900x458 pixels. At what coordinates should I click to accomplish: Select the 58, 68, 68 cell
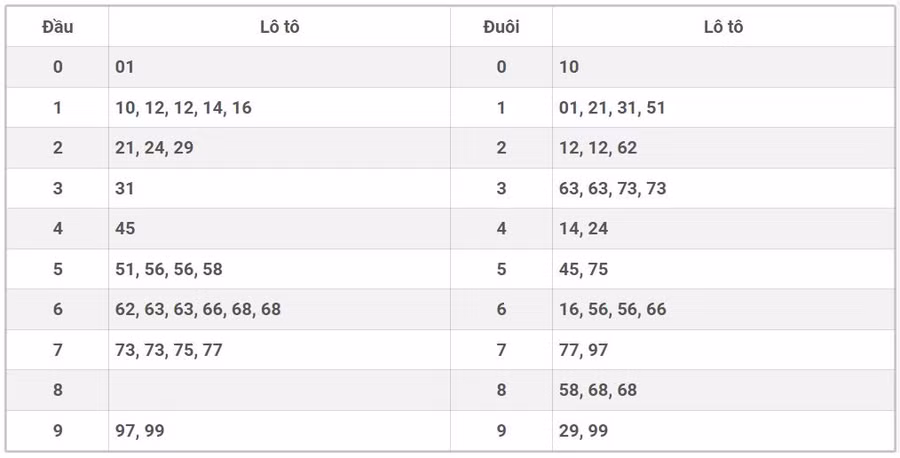[598, 390]
